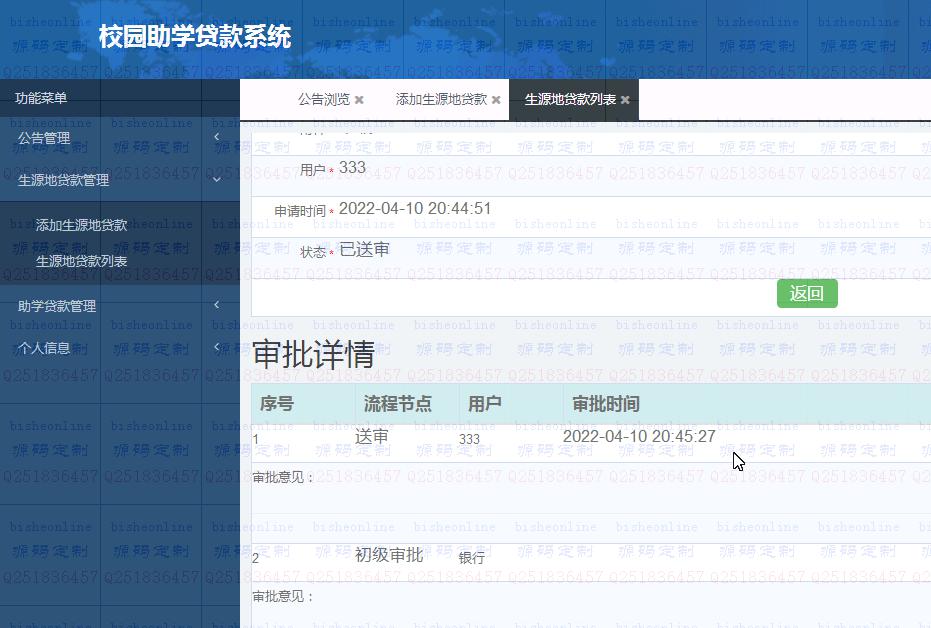Click the 功能菜单 sidebar header
The height and width of the screenshot is (628, 931).
(41, 98)
